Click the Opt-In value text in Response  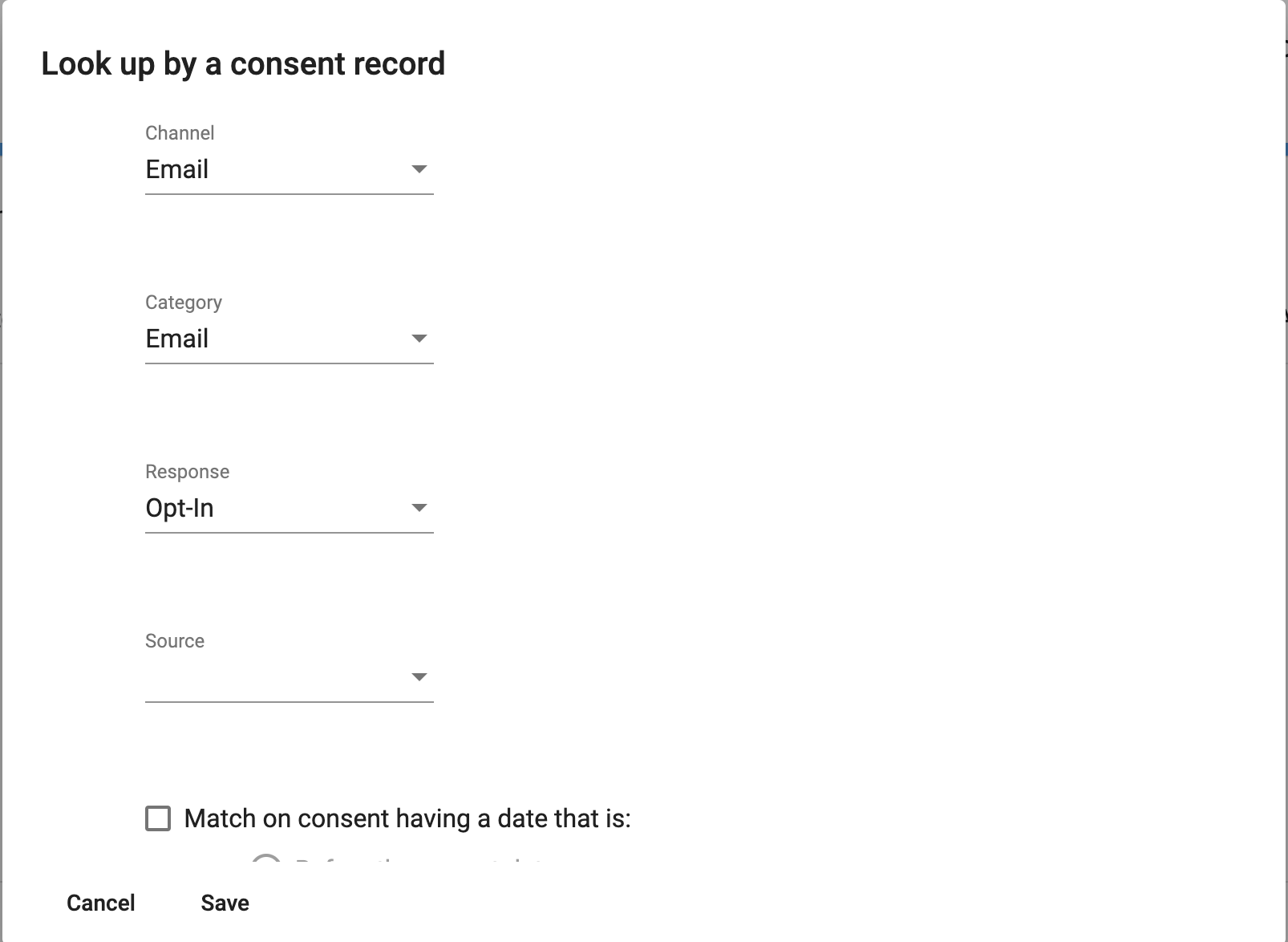(180, 509)
